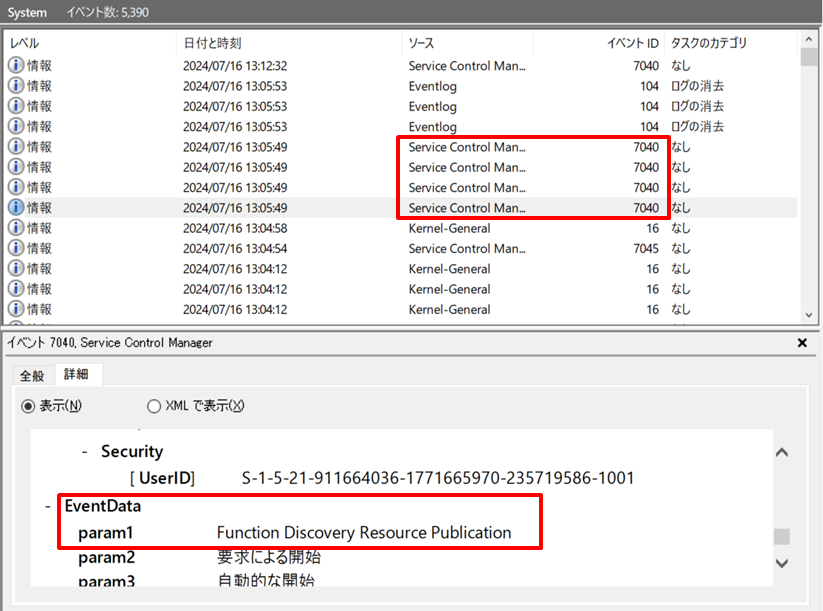Collapse the Security node in event details
Screen dimensions: 823x611
click(84, 451)
